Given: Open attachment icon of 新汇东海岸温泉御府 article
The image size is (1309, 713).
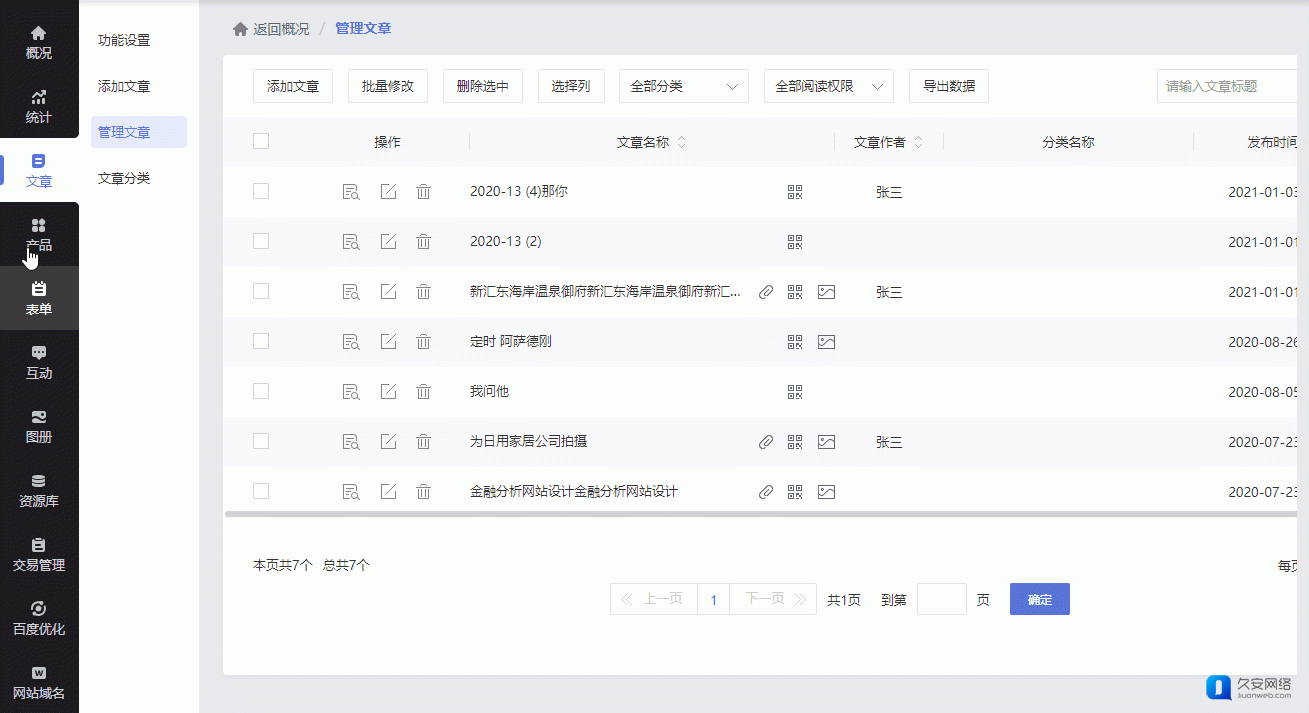Looking at the screenshot, I should point(766,292).
